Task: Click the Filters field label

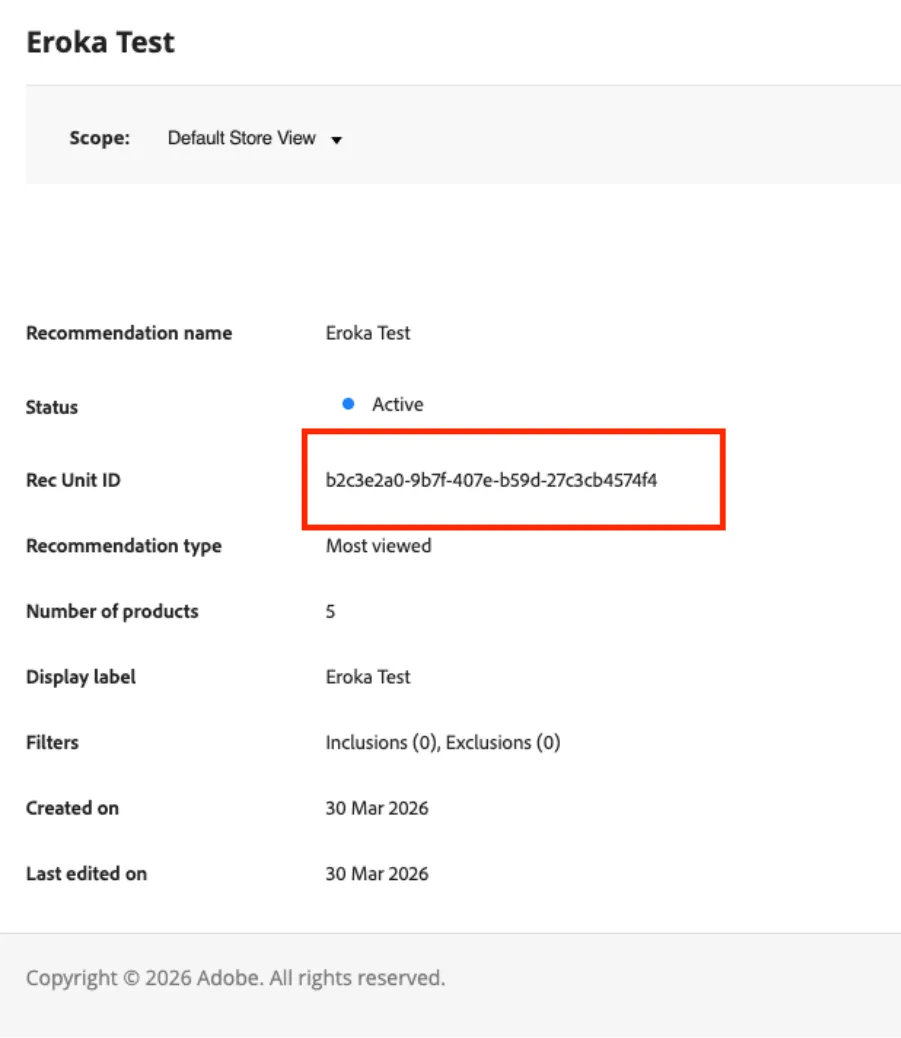Action: (52, 743)
